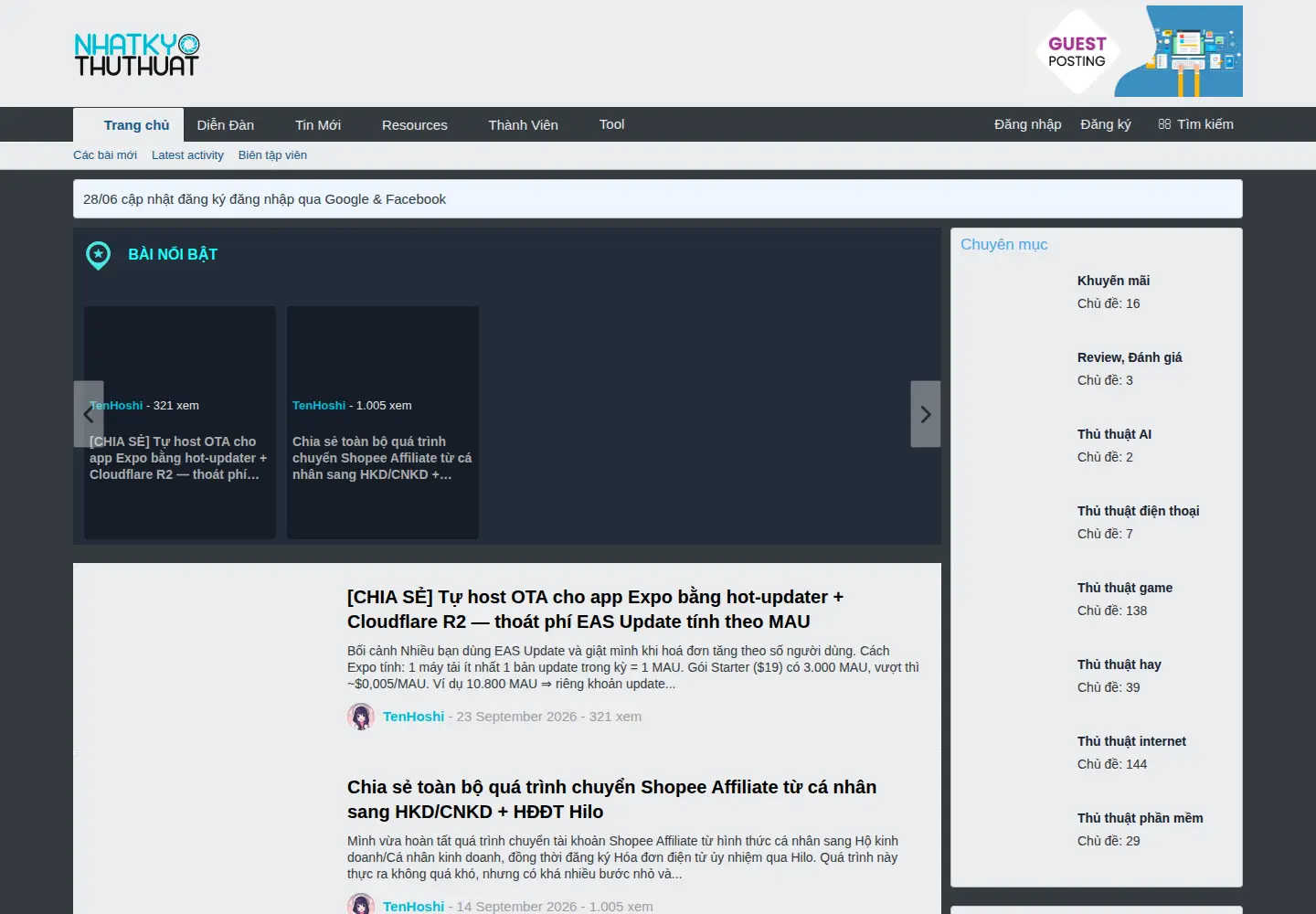Viewport: 1316px width, 914px height.
Task: Click the search icon beside Tìm kiếm
Action: (1164, 124)
